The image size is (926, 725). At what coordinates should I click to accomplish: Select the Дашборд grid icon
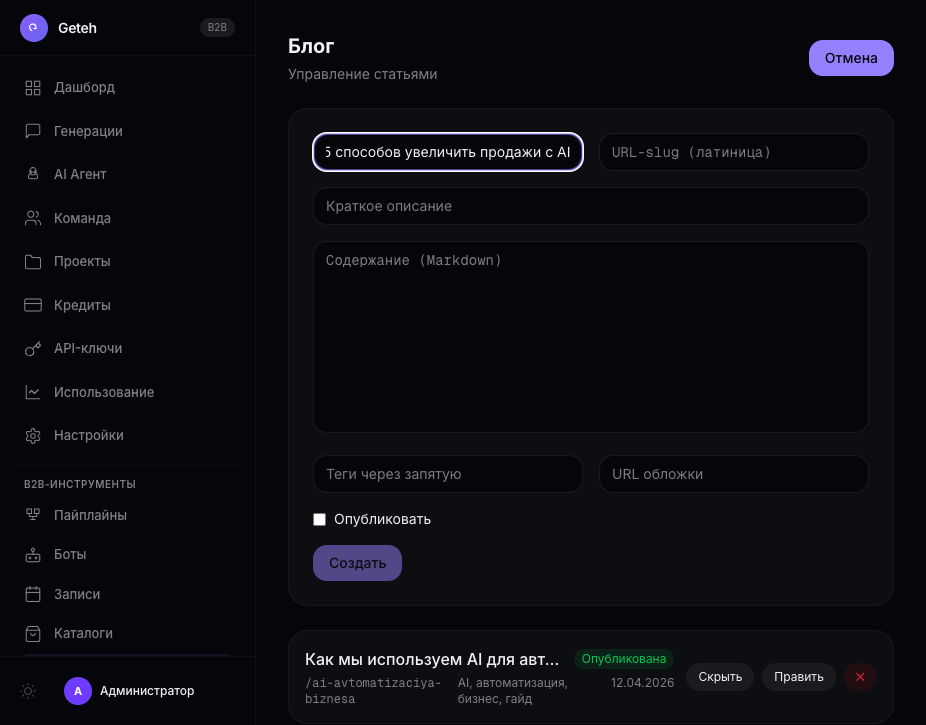coord(31,88)
